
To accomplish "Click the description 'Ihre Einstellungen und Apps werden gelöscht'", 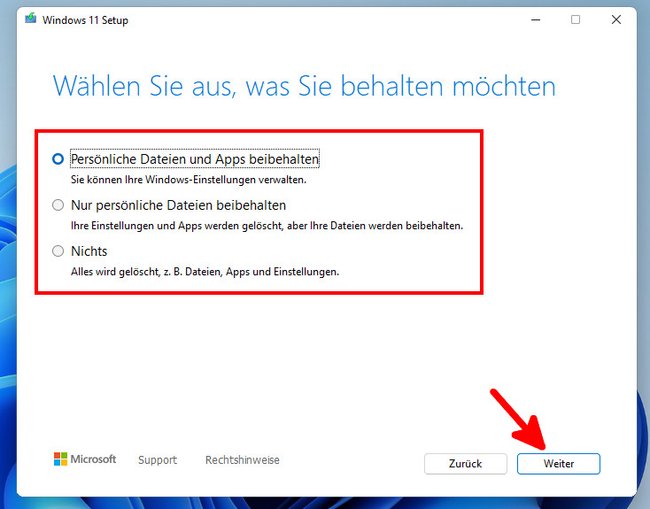I will pos(177,226).
